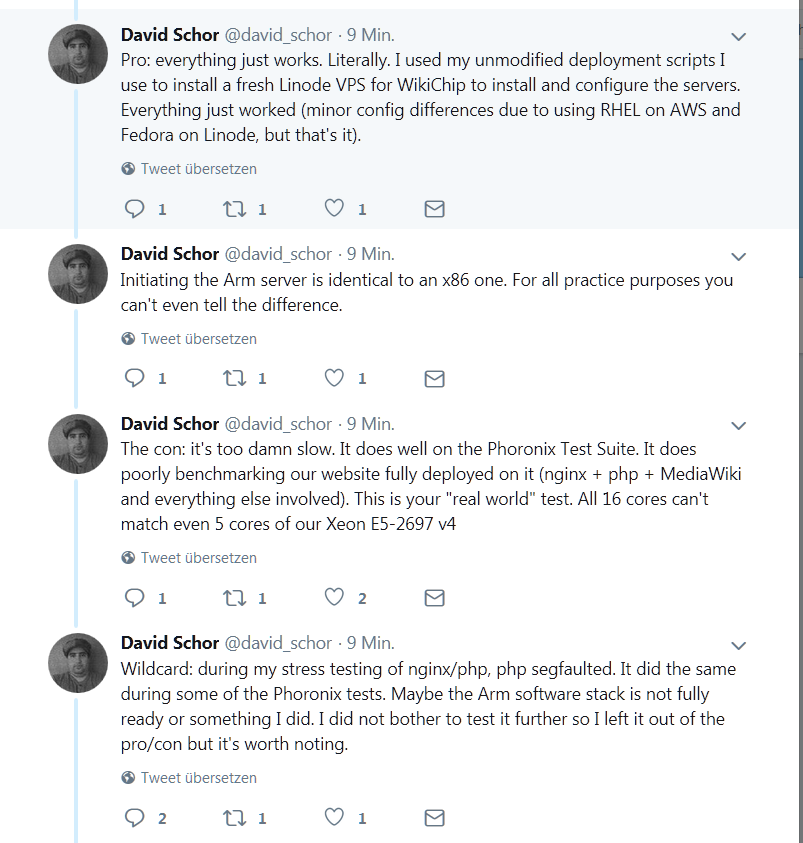The height and width of the screenshot is (843, 803).
Task: Open the '9 Min.' timestamp on the 'too damn slow' tweet
Action: coord(370,424)
